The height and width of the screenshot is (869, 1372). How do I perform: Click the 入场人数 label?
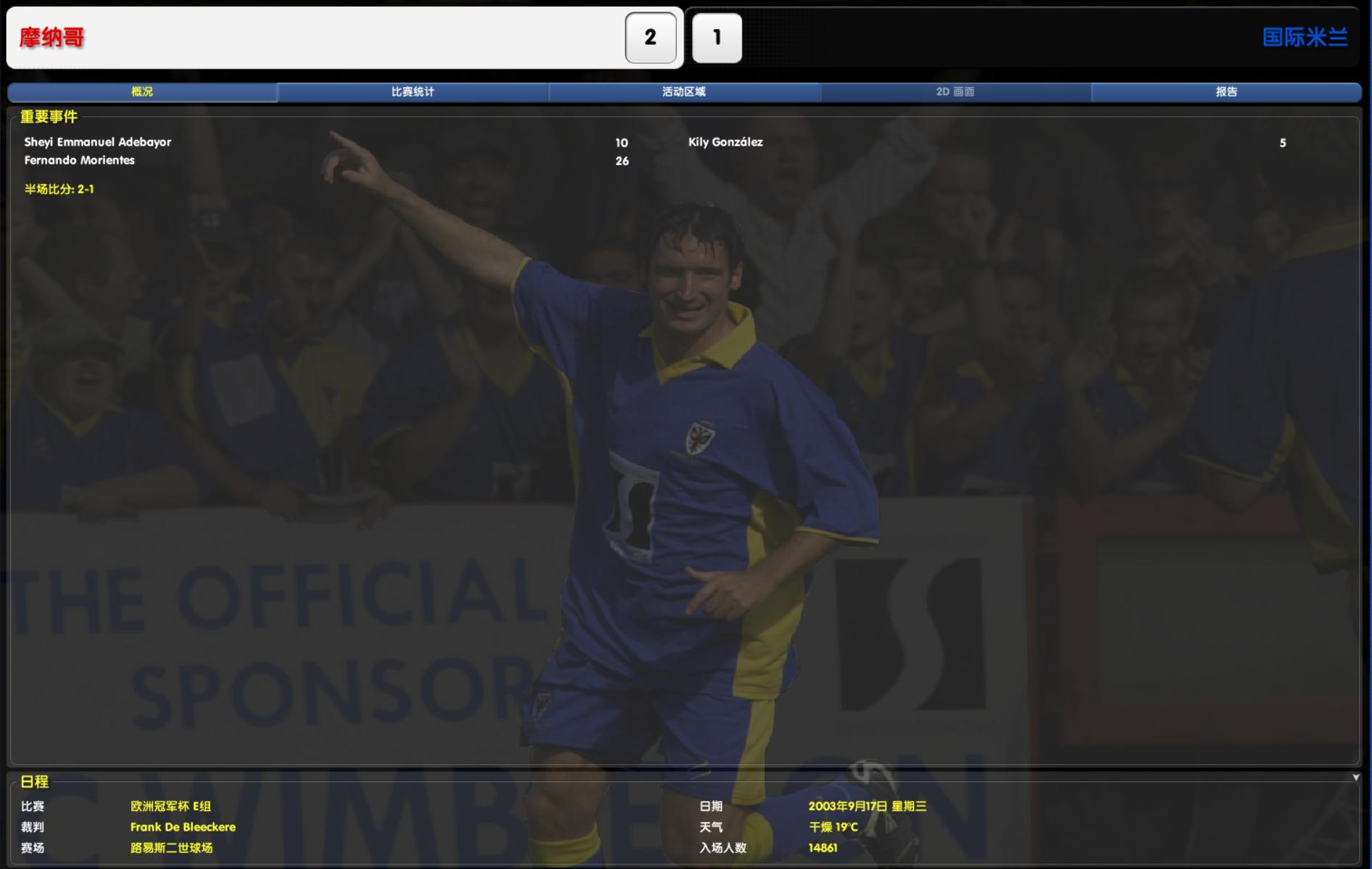tap(723, 847)
